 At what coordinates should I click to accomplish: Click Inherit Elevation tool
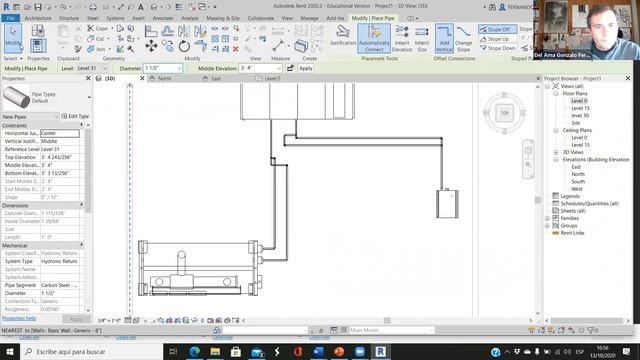pyautogui.click(x=402, y=38)
